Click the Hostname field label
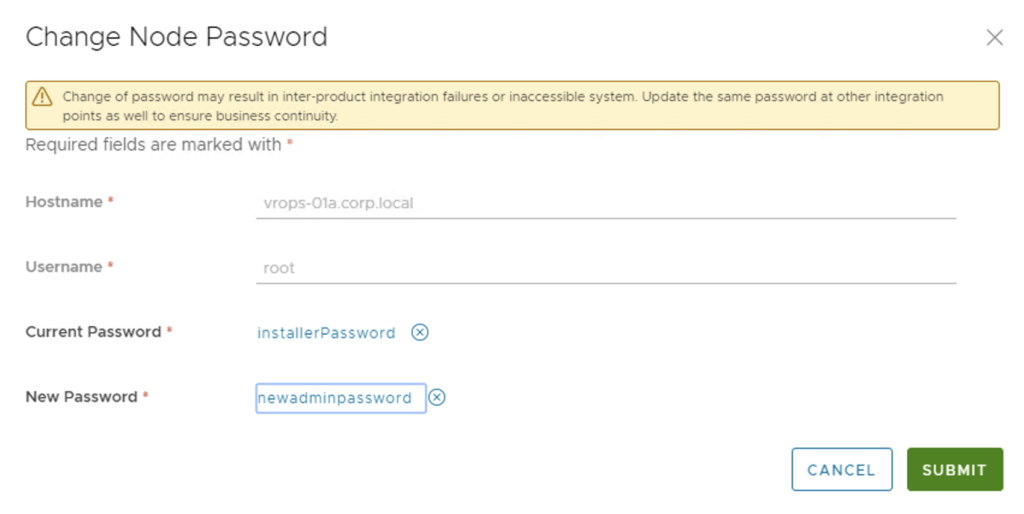The height and width of the screenshot is (514, 1024). (x=64, y=202)
